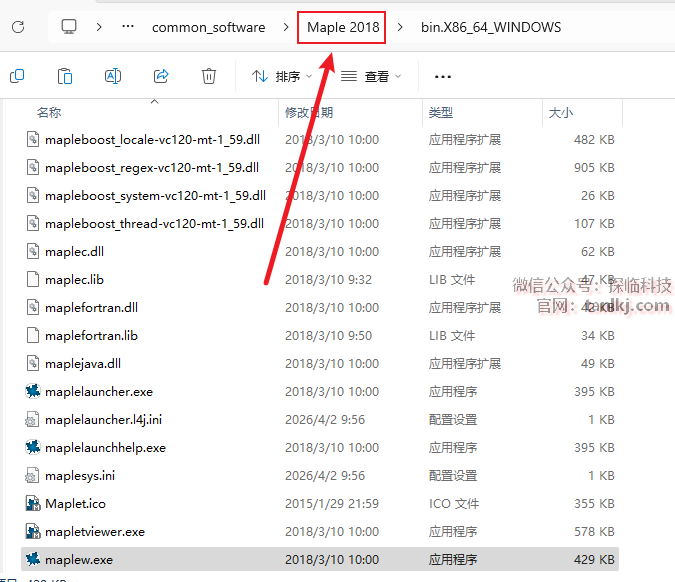Click the Maplet.ico file icon
The height and width of the screenshot is (582, 675).
tap(33, 503)
